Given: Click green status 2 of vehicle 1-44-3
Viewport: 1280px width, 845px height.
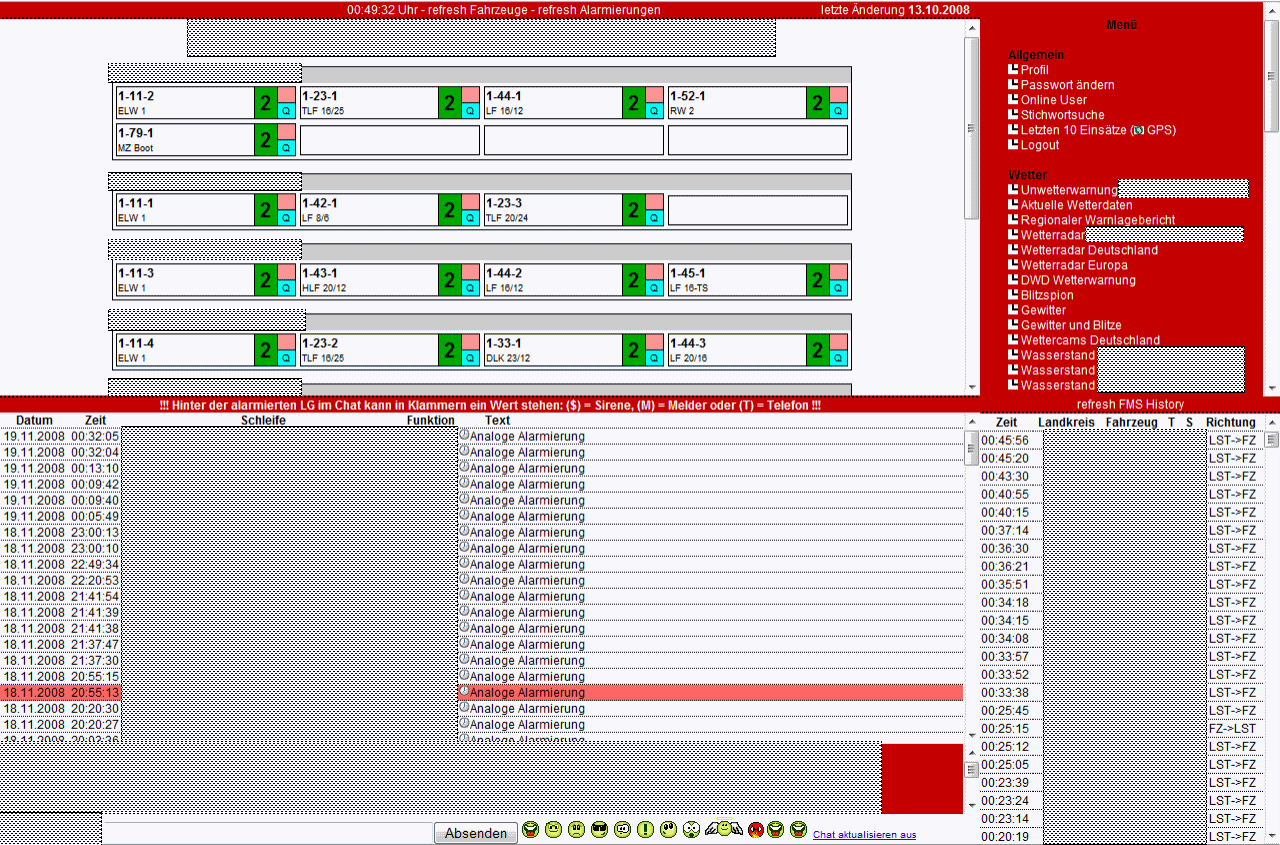Looking at the screenshot, I should pos(817,350).
